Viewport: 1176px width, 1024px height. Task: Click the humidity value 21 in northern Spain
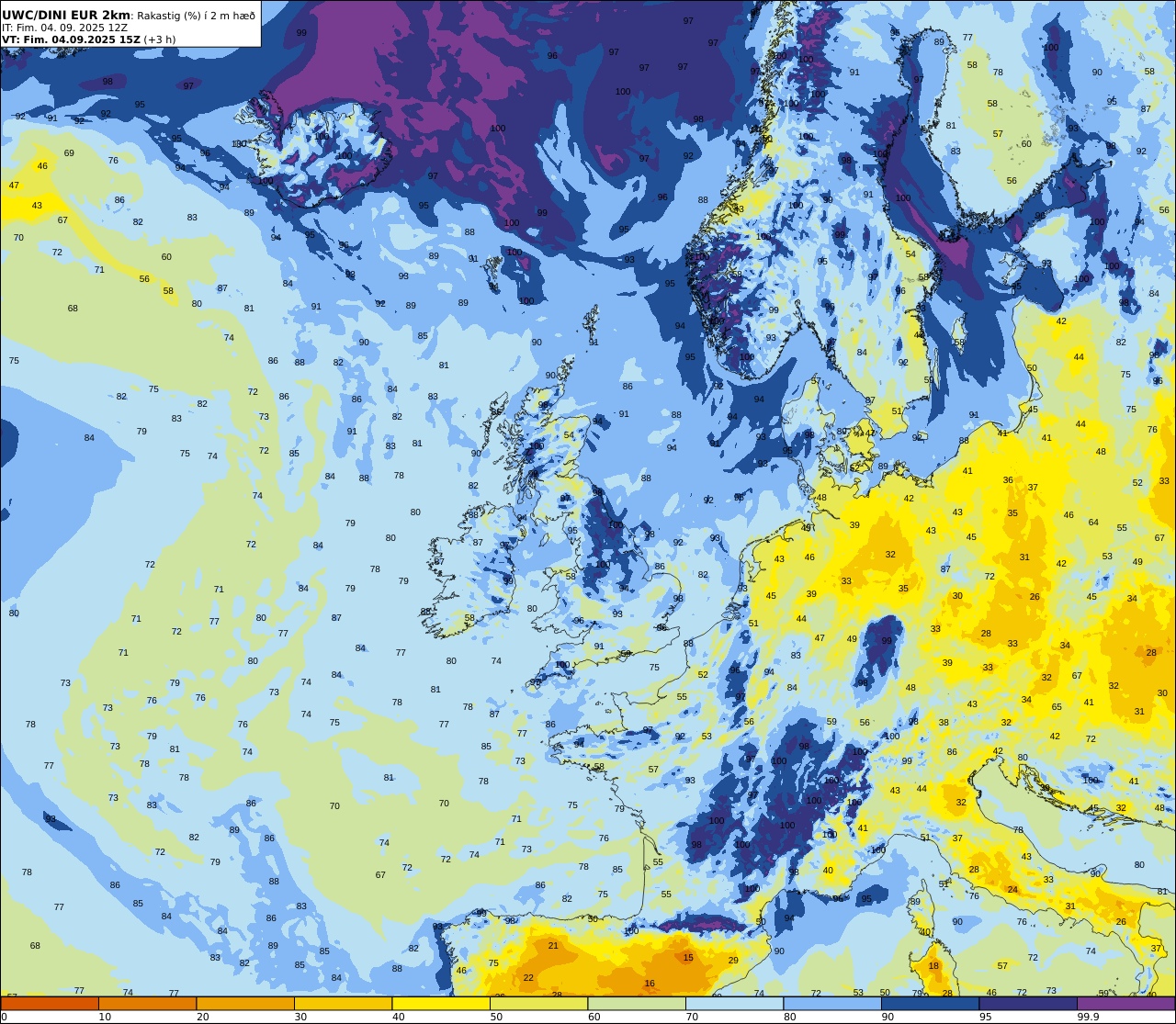[553, 945]
